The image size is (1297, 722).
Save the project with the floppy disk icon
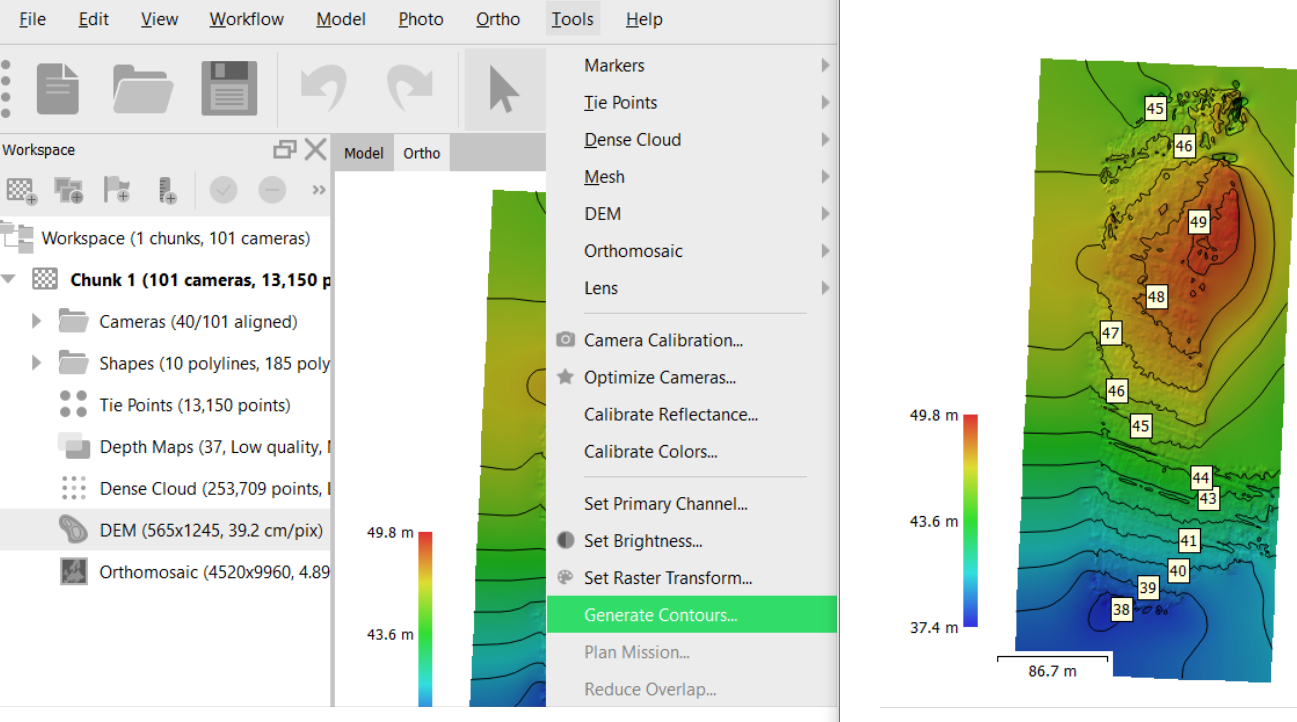tap(228, 87)
